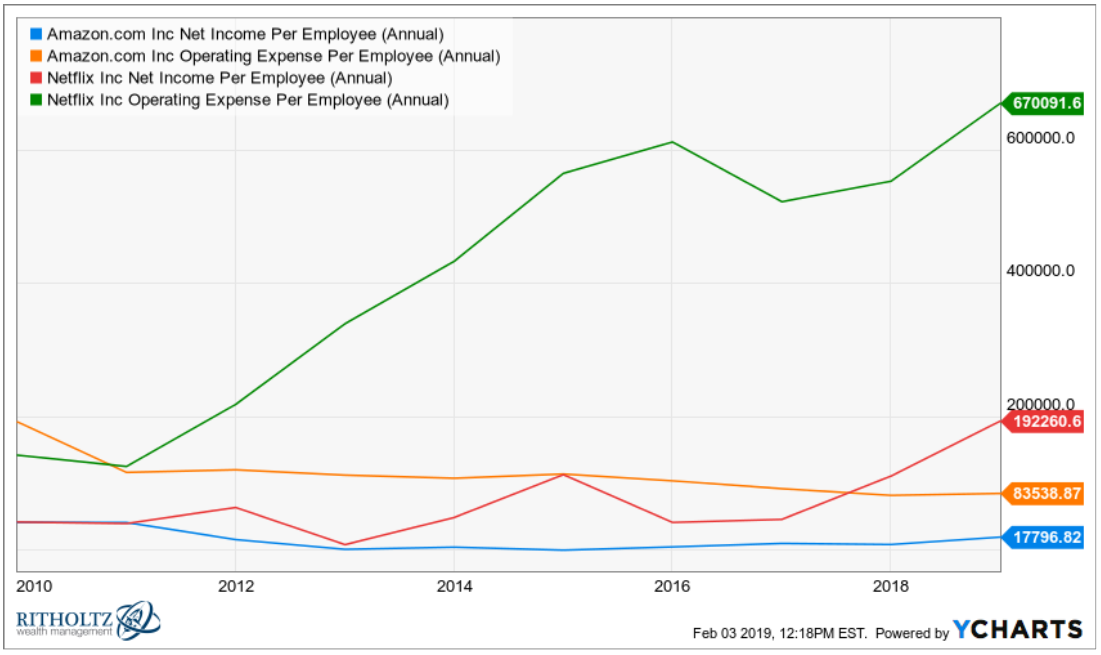Click the orange 83538.87 value tag
This screenshot has height=655, width=1101.
point(1042,494)
